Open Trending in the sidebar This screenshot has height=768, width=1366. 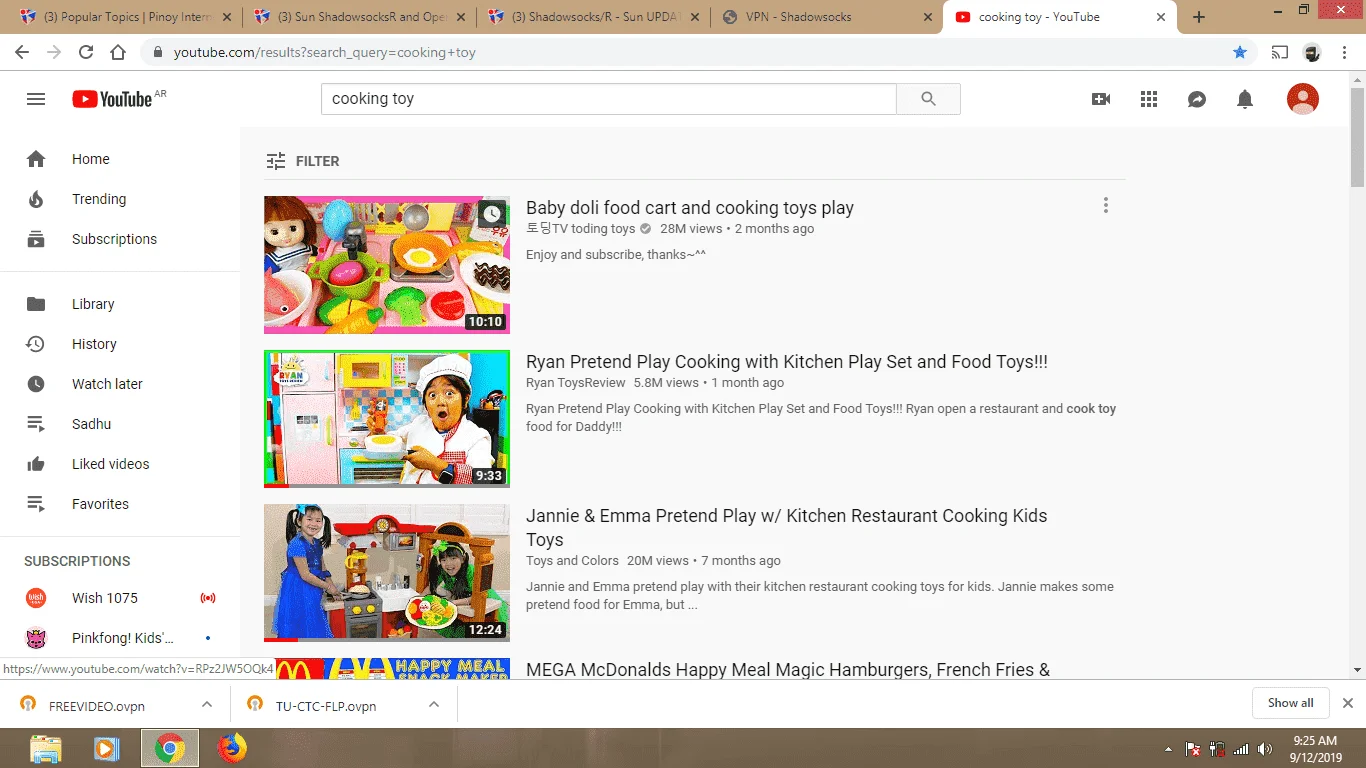(x=120, y=199)
